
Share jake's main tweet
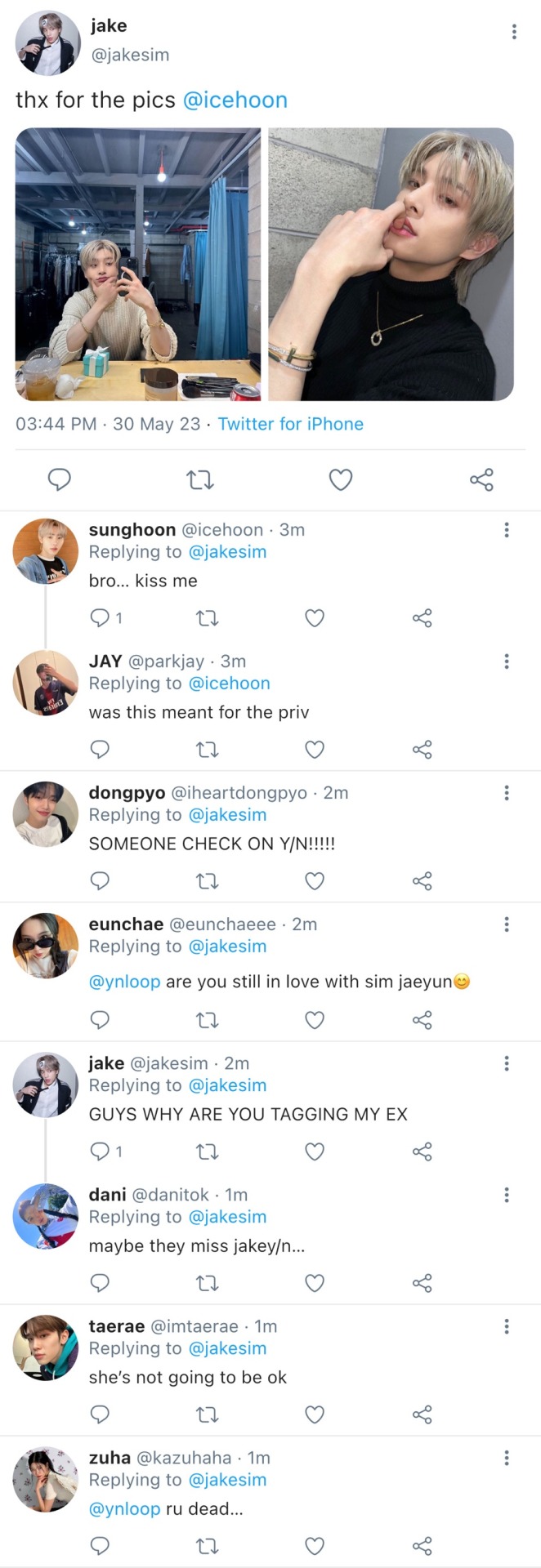click(x=481, y=479)
